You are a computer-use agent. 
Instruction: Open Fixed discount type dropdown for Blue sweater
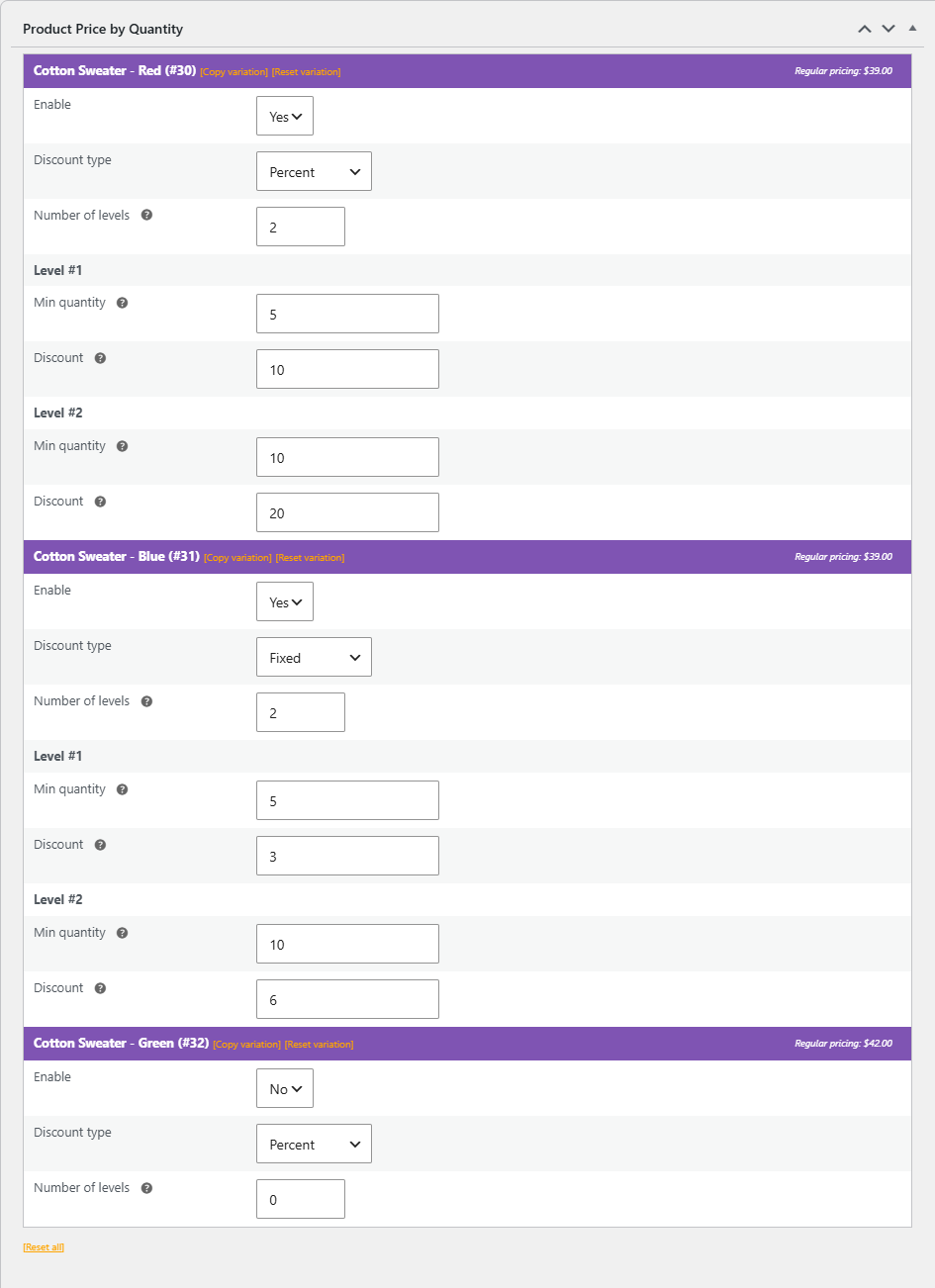click(314, 657)
